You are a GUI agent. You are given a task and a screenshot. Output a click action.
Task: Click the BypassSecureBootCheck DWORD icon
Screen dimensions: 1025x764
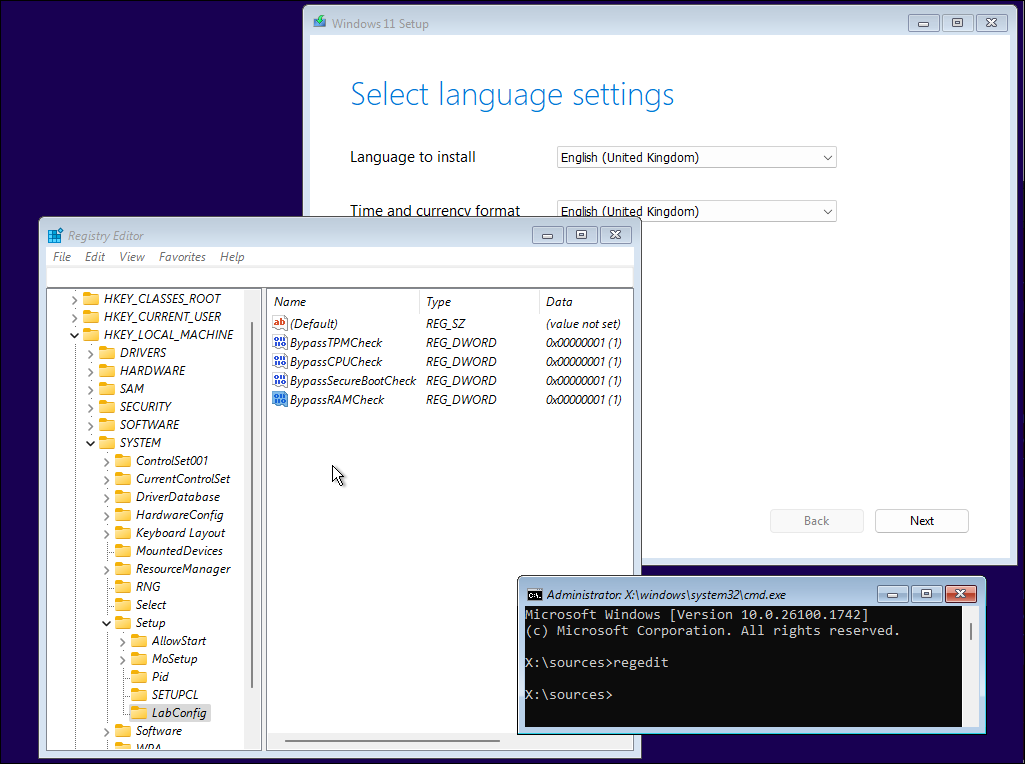[x=280, y=381]
